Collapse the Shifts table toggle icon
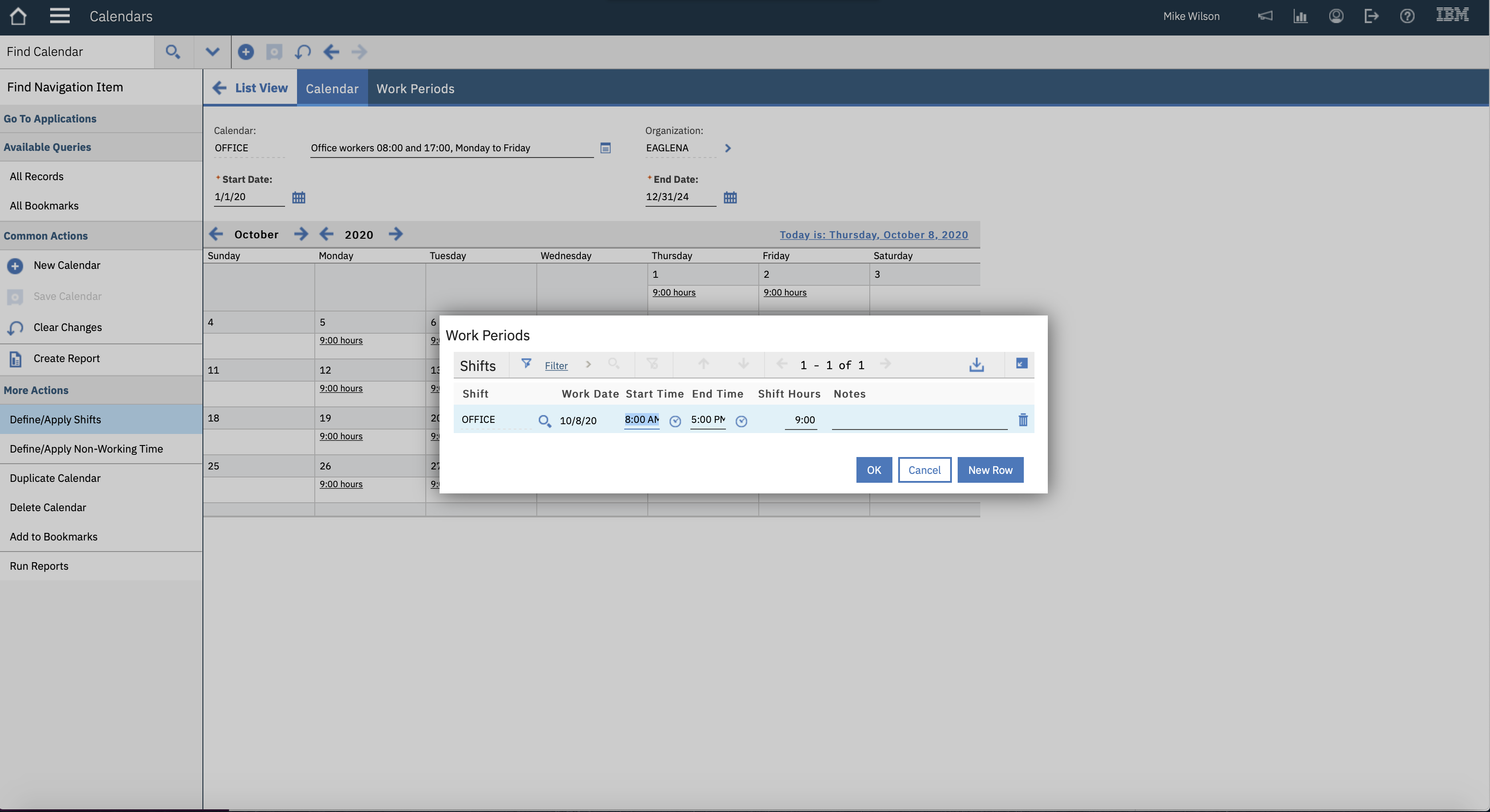 pos(1022,364)
